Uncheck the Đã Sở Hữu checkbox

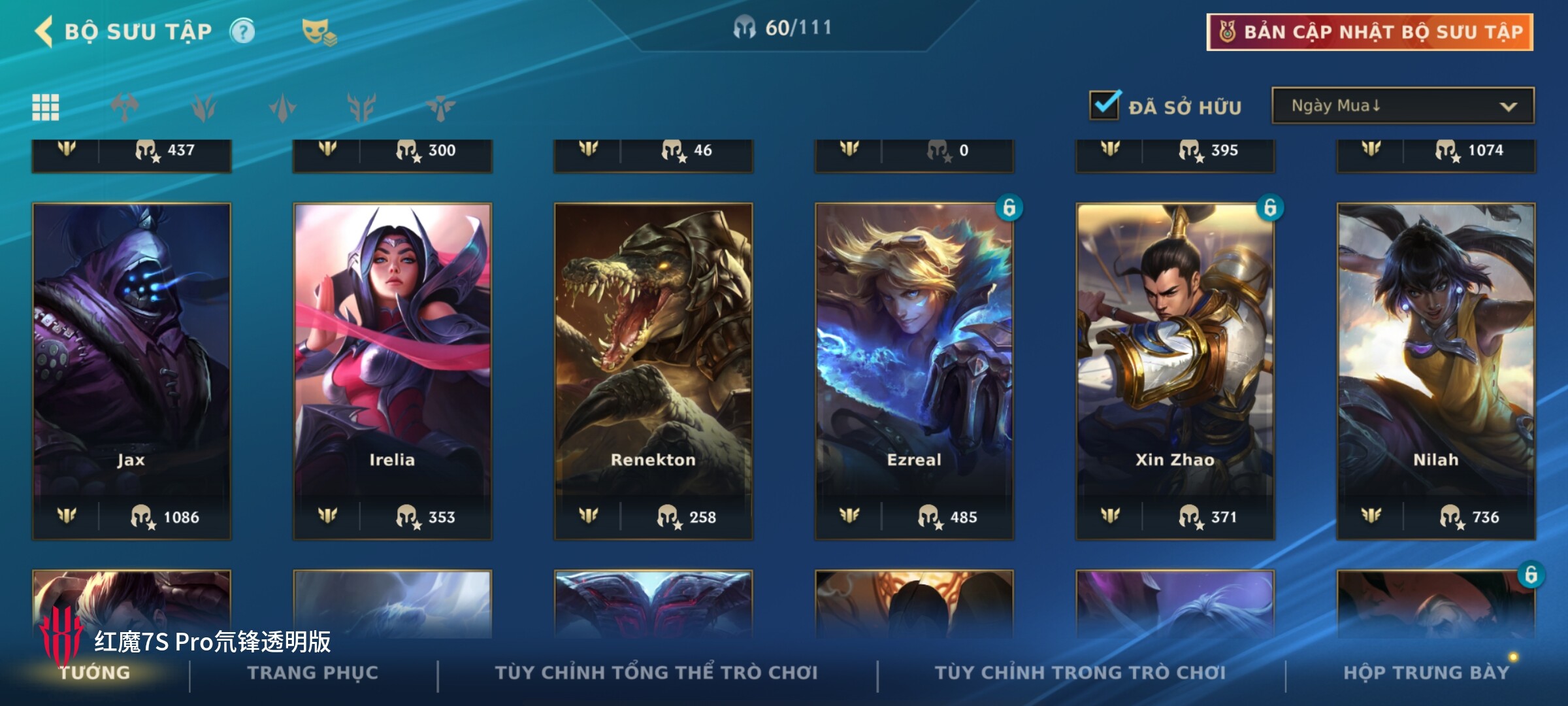[x=1105, y=105]
